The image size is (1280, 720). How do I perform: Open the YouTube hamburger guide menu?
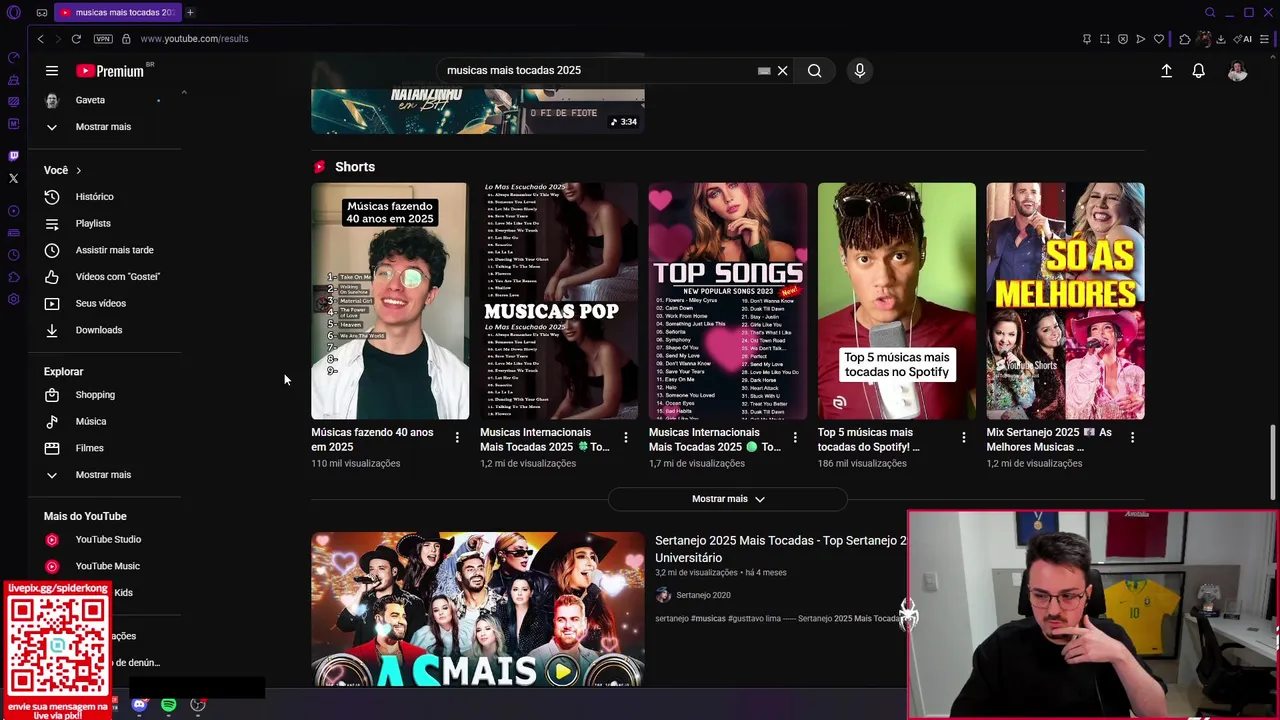click(52, 71)
